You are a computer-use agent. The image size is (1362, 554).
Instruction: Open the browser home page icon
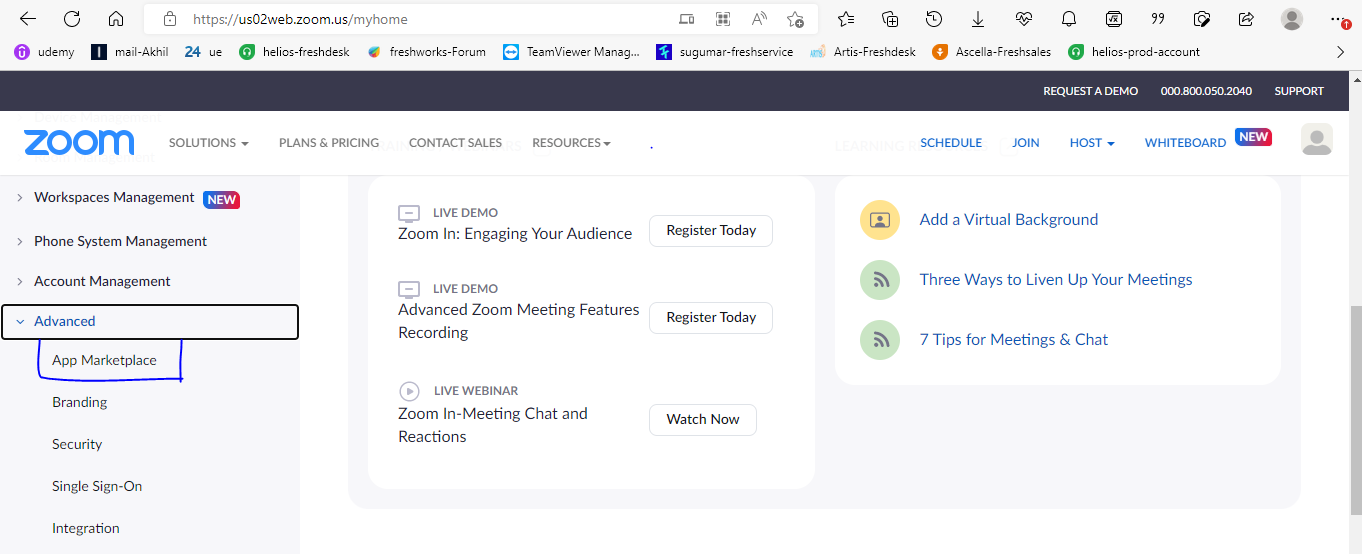[x=116, y=19]
